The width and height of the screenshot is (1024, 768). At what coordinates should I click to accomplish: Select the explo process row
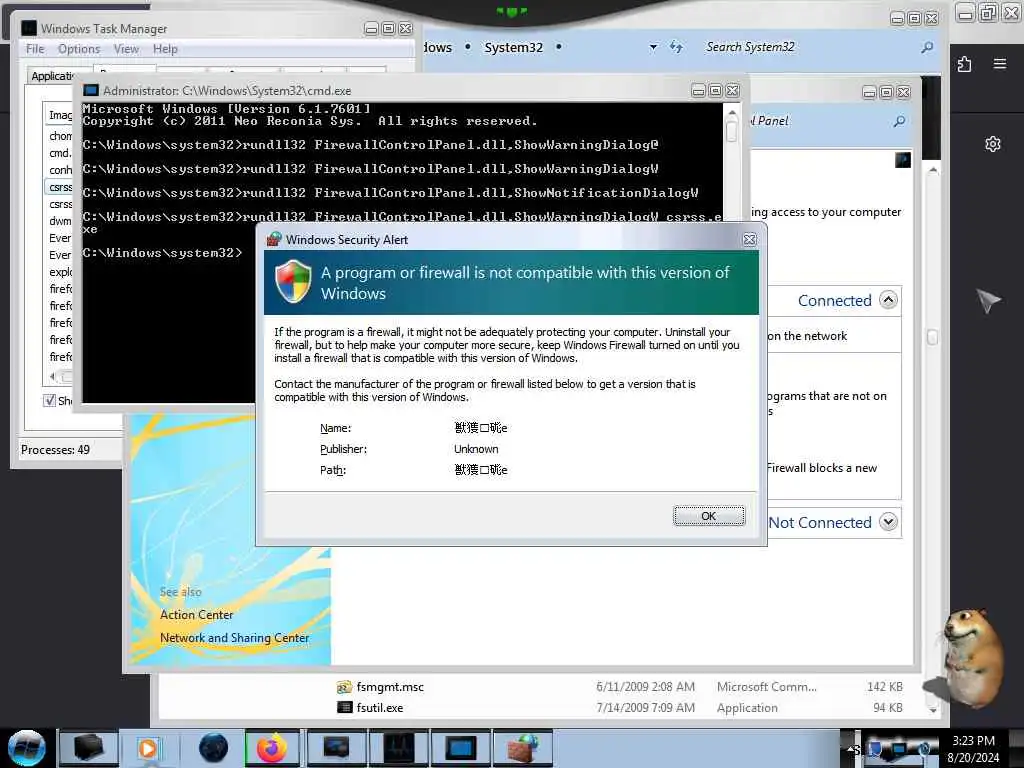(60, 272)
